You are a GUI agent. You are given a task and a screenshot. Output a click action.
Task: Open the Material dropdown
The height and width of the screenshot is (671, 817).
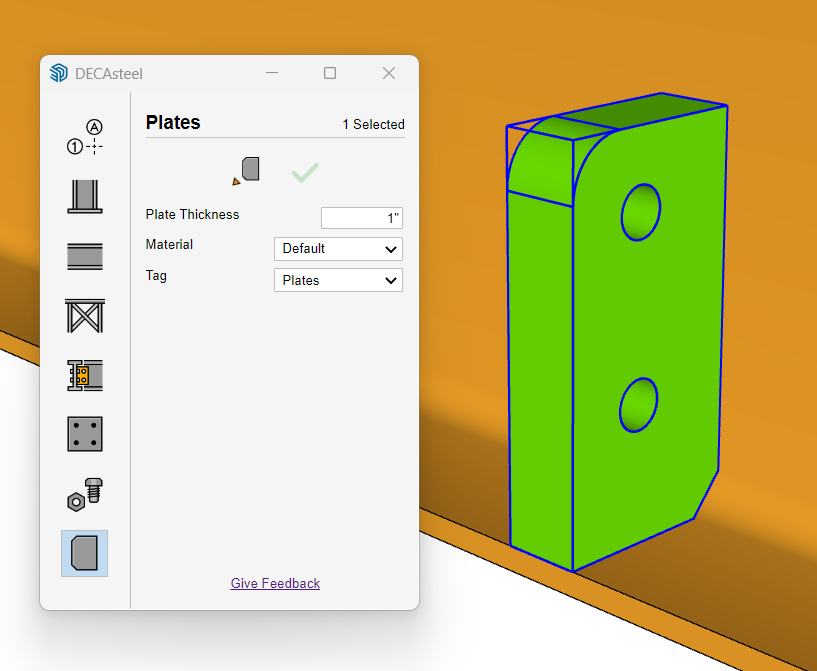point(338,249)
